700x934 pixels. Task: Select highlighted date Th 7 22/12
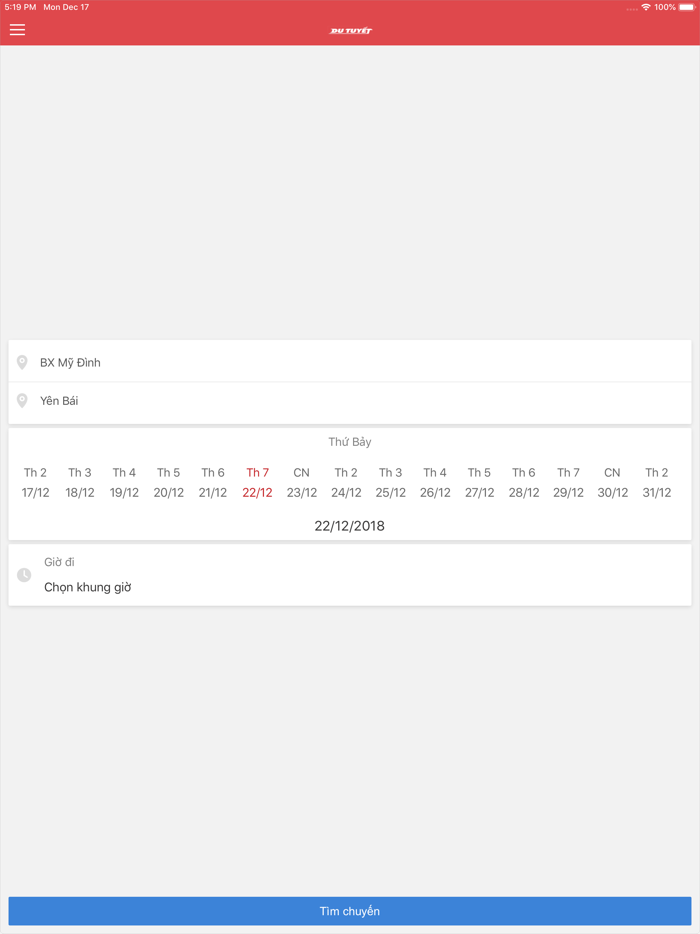point(257,482)
